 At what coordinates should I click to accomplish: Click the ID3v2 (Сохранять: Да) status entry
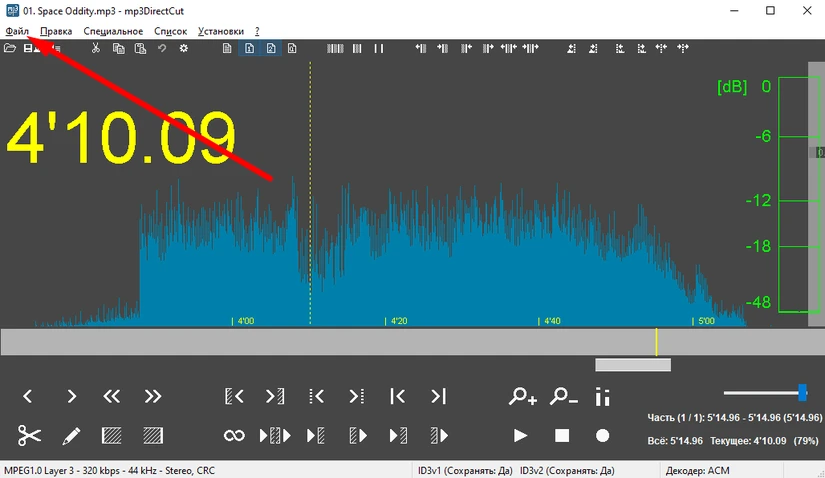(567, 470)
